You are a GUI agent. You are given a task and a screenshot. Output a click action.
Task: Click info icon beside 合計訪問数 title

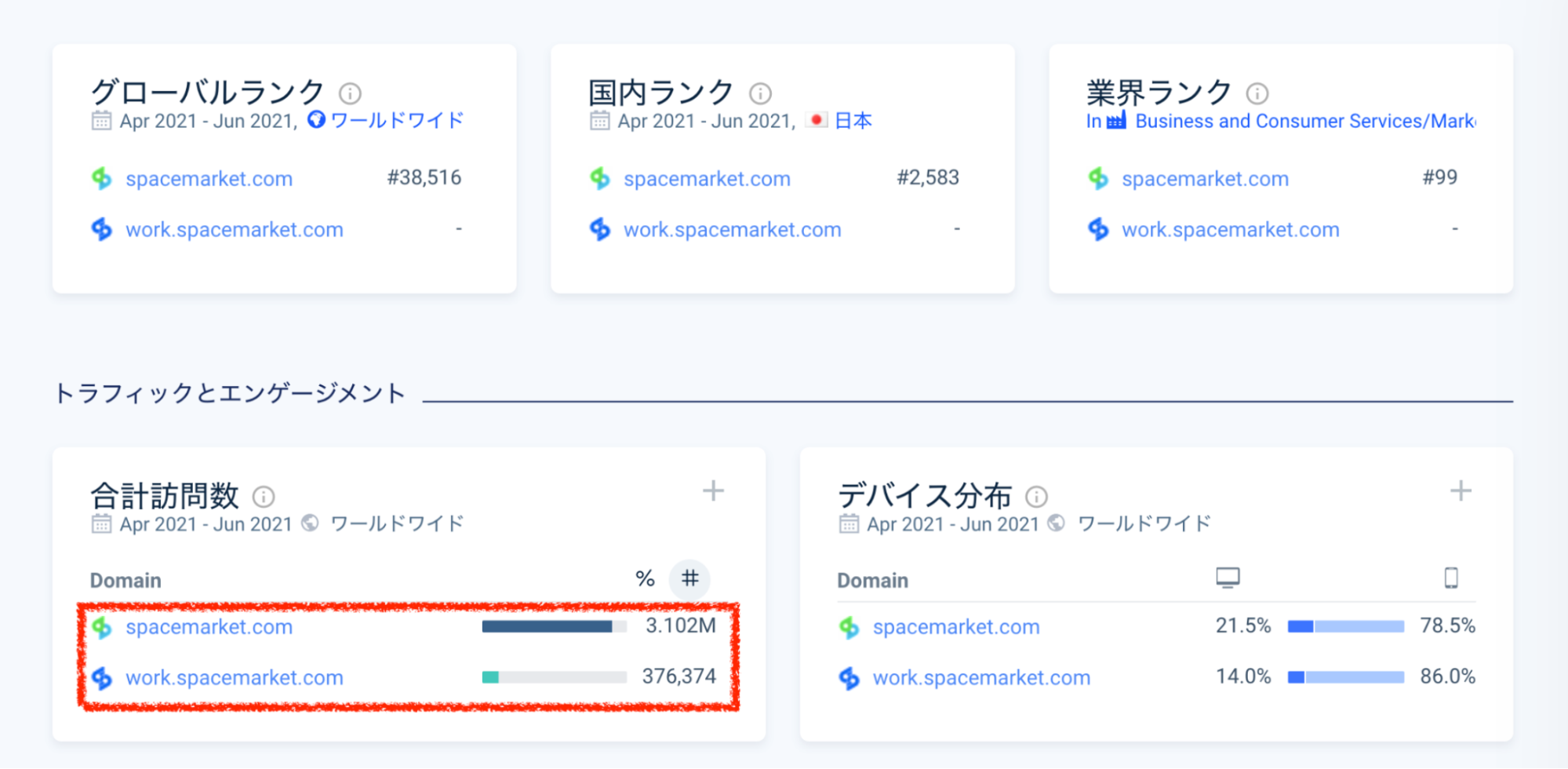click(x=264, y=497)
